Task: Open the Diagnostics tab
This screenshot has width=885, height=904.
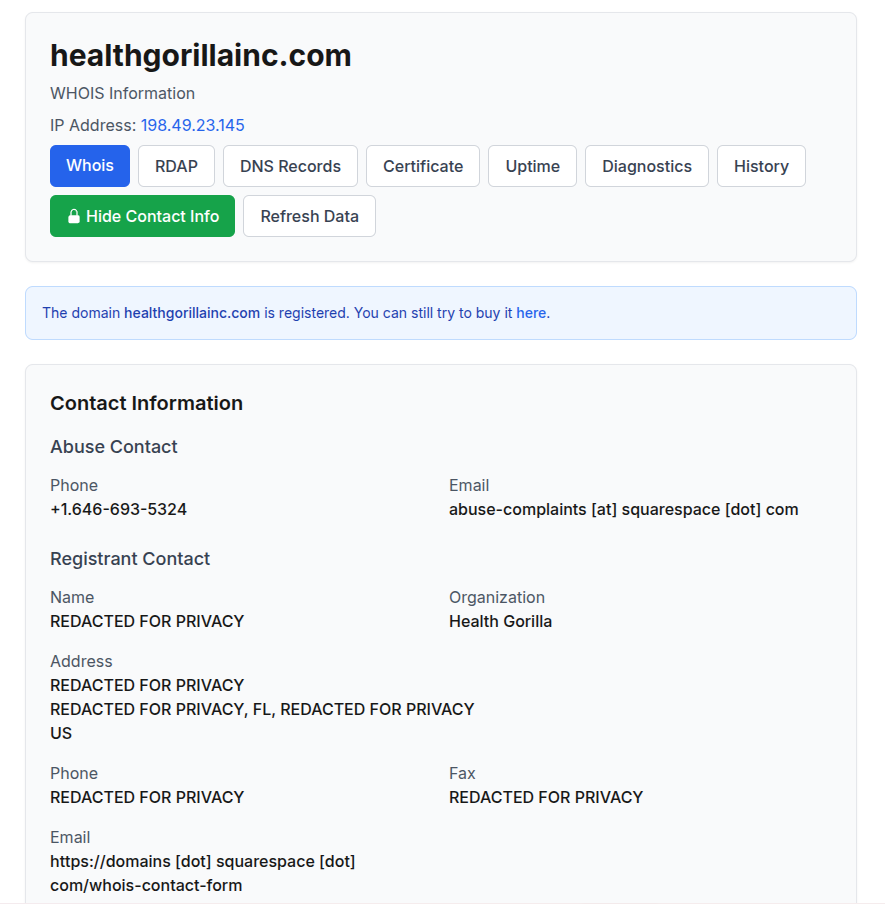Action: tap(647, 166)
